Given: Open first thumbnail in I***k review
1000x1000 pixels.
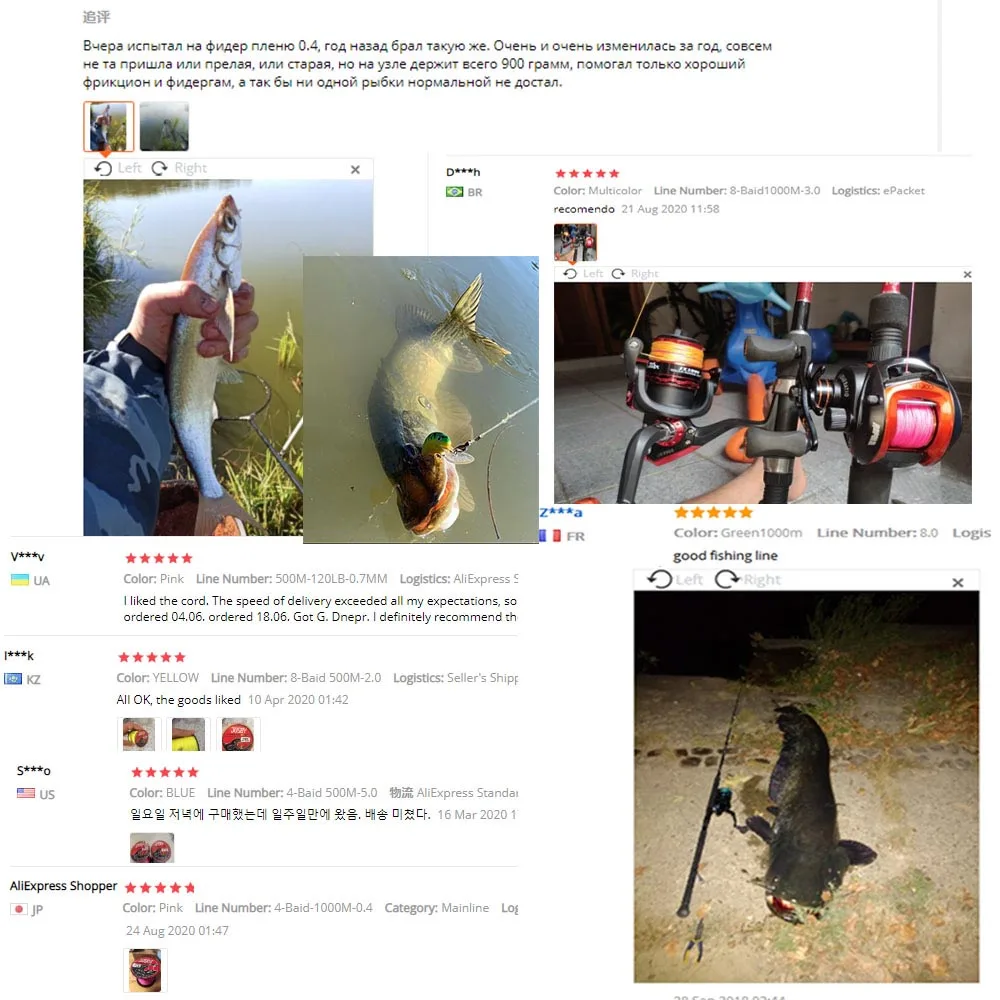Looking at the screenshot, I should (x=138, y=733).
